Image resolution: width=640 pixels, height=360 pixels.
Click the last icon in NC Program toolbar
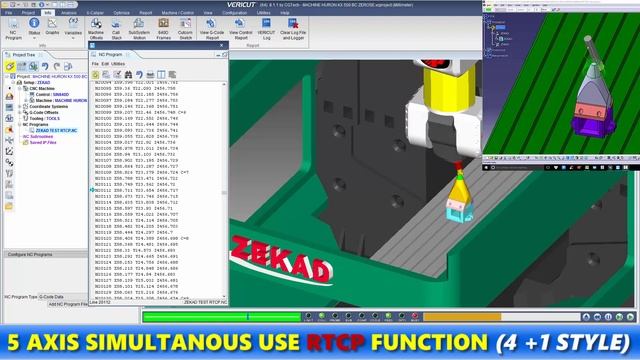(x=172, y=75)
